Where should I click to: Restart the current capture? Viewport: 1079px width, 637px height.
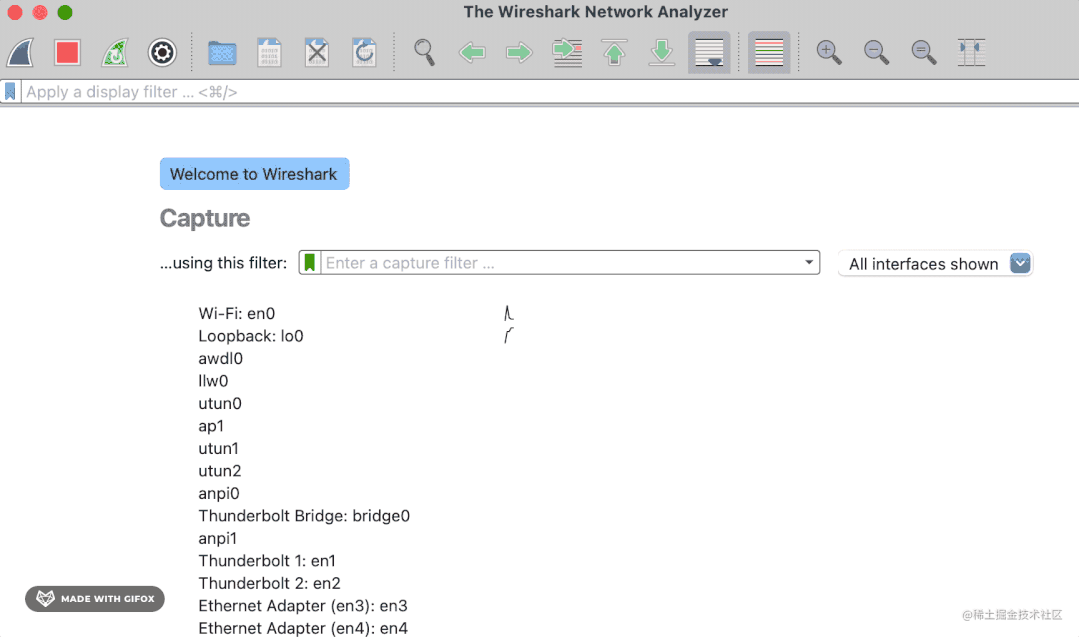[x=115, y=52]
